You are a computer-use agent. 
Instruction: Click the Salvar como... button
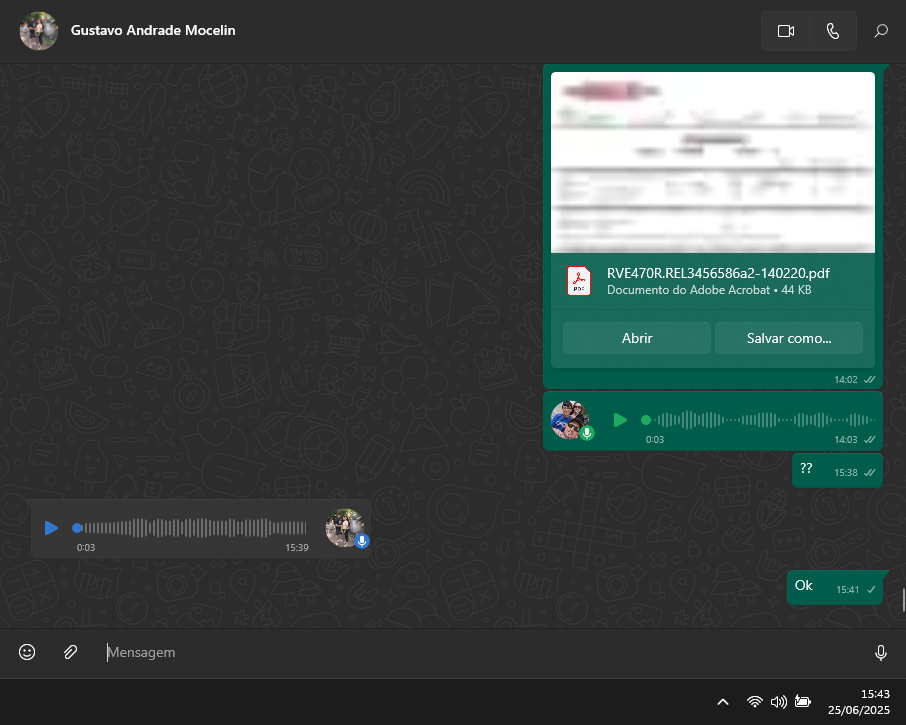(x=788, y=338)
